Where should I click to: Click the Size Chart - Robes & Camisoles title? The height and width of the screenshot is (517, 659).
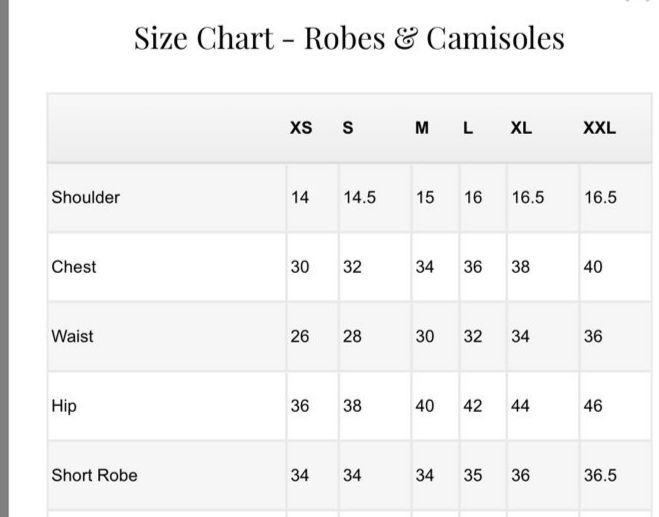[349, 39]
